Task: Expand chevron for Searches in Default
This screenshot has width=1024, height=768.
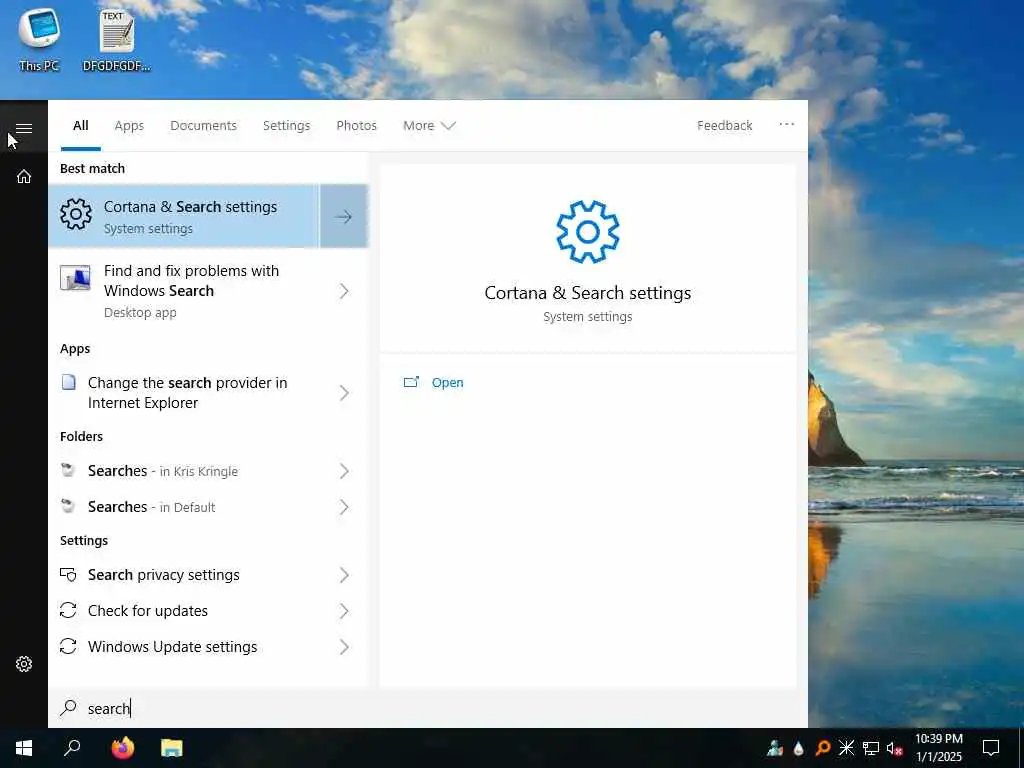Action: click(x=344, y=507)
